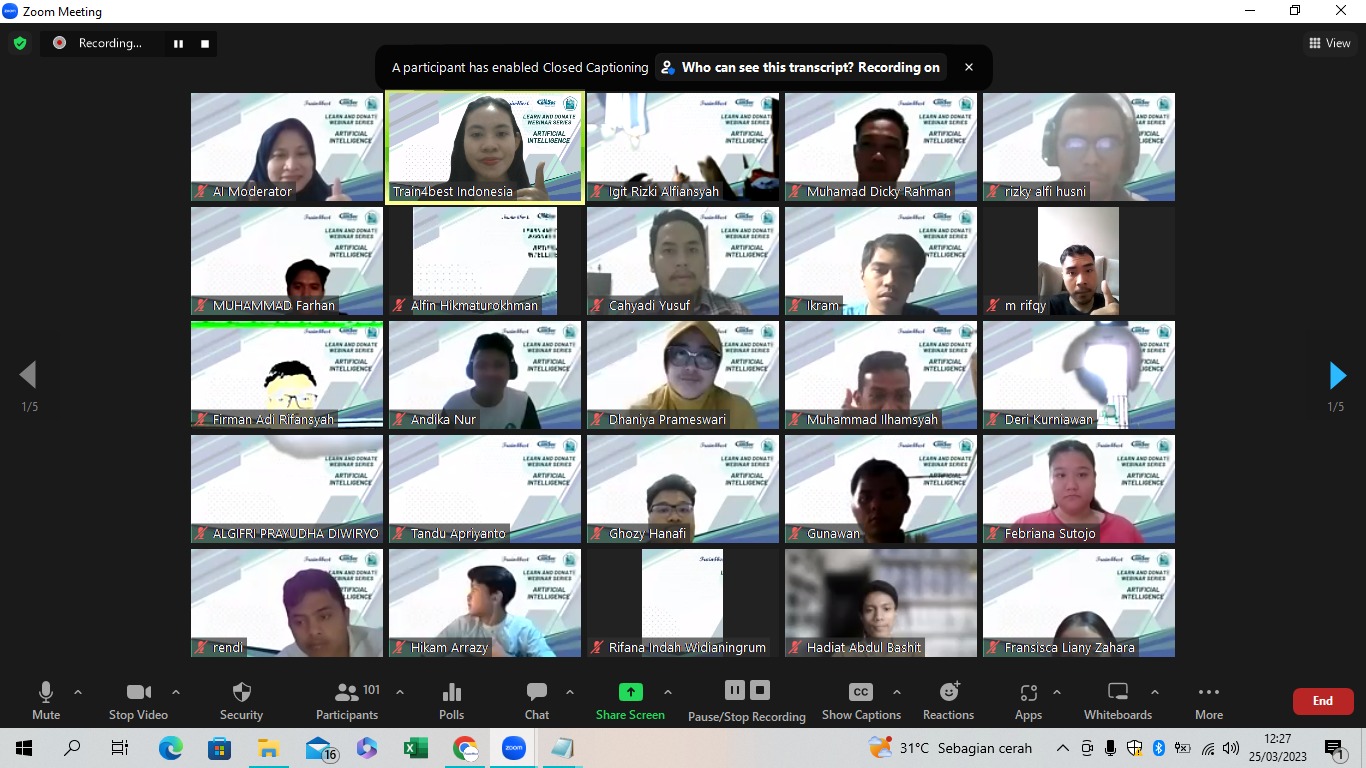This screenshot has width=1366, height=768.
Task: Open the Chat panel
Action: click(x=537, y=700)
